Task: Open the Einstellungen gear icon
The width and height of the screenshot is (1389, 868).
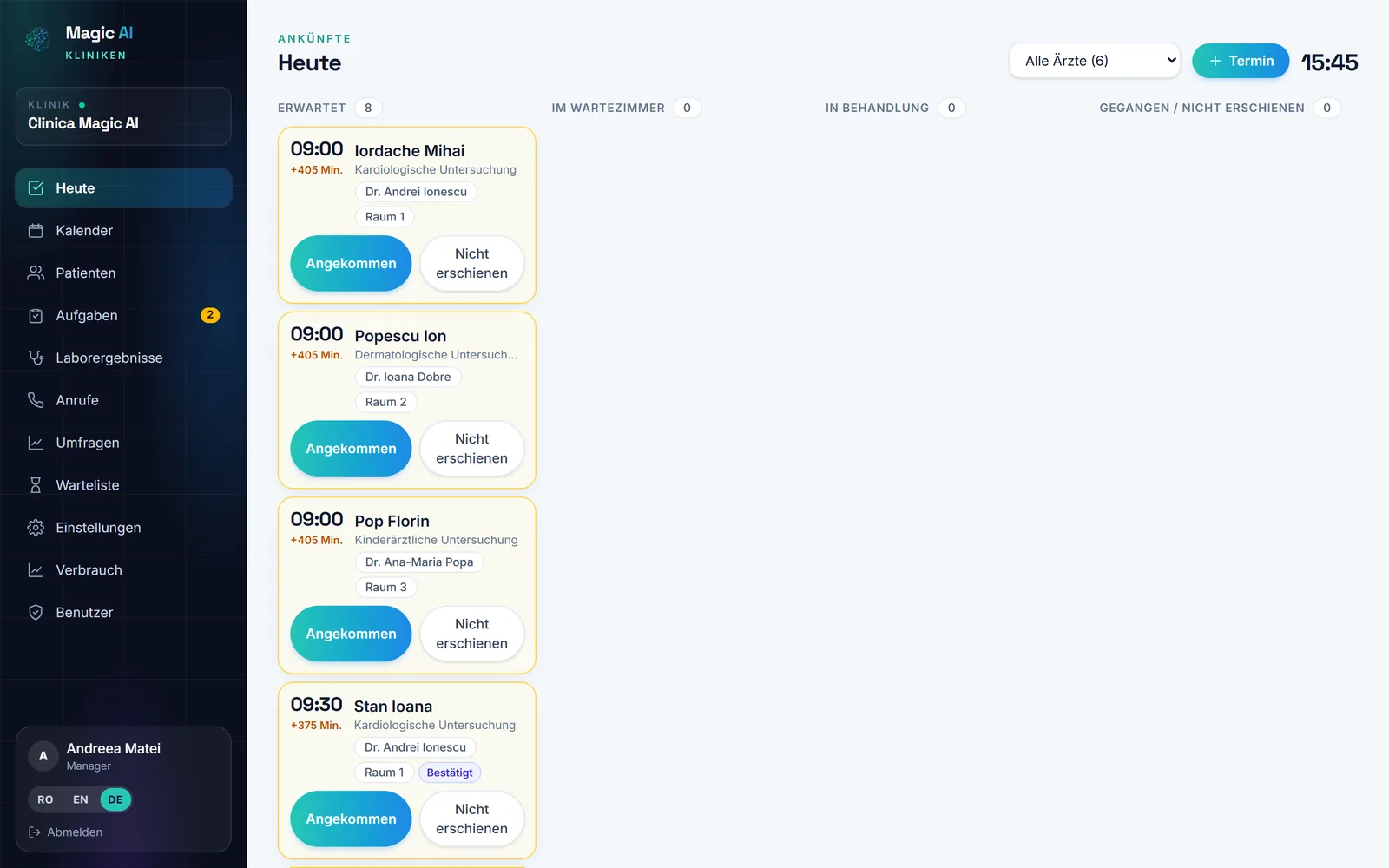Action: 36,528
